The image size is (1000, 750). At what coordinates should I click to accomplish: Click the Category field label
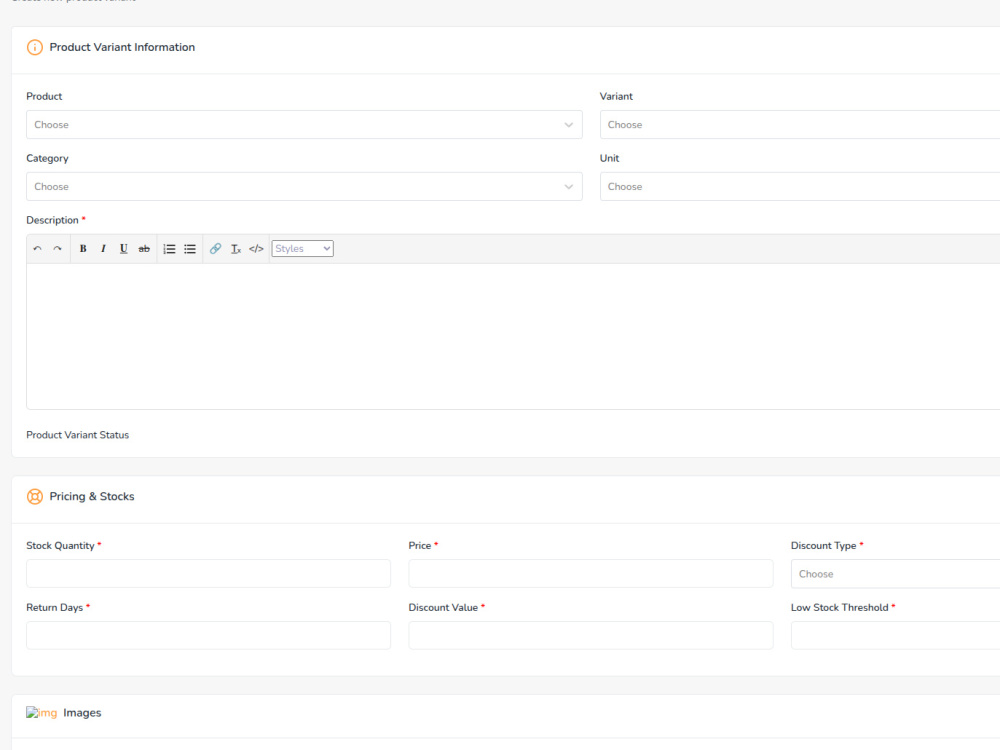coord(47,158)
